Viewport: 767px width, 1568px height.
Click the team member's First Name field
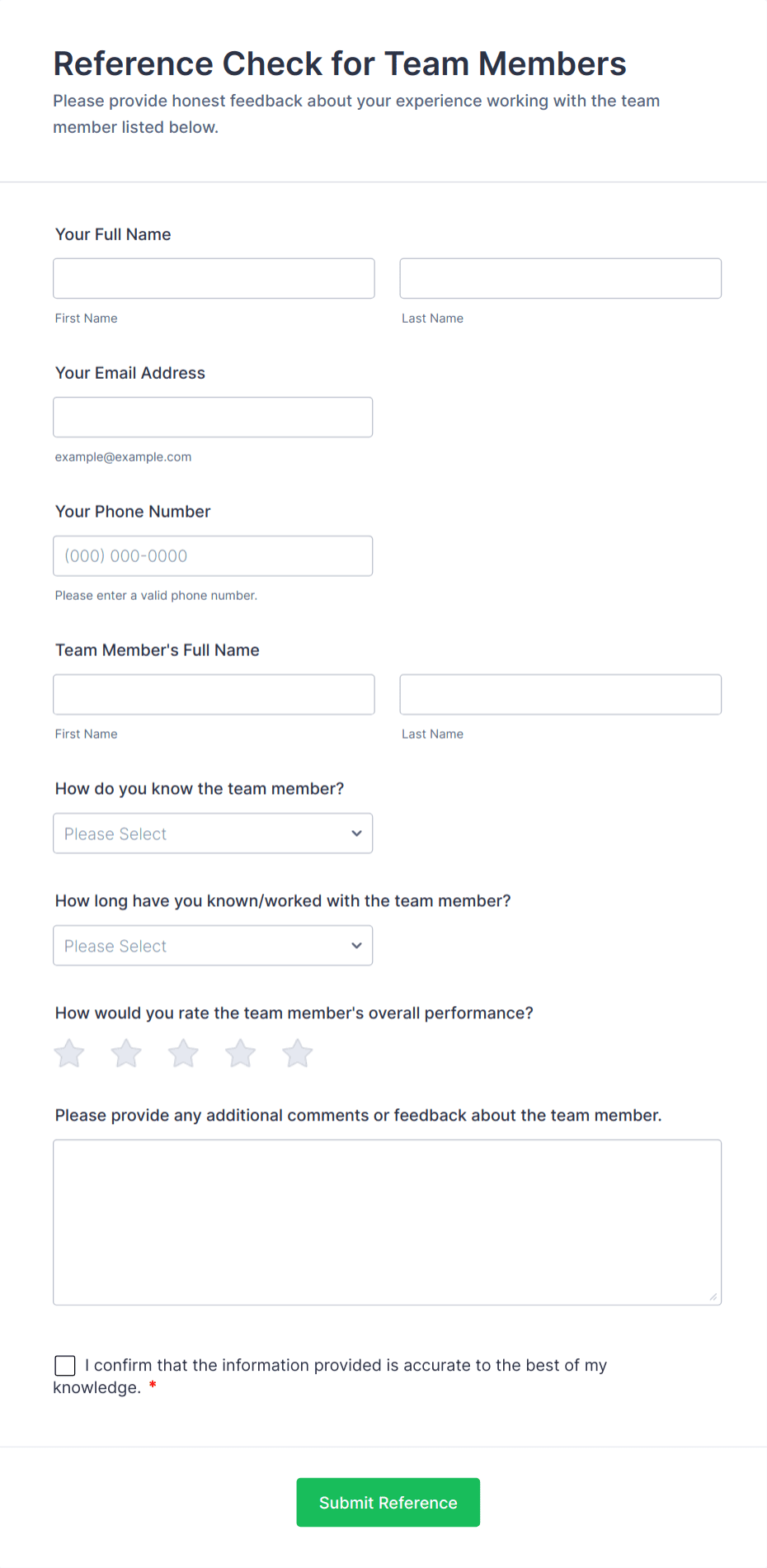[x=213, y=694]
